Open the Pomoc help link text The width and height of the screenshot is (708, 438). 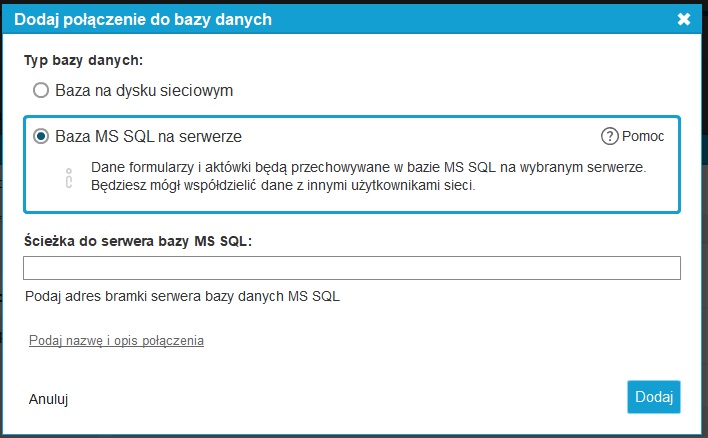pos(643,136)
